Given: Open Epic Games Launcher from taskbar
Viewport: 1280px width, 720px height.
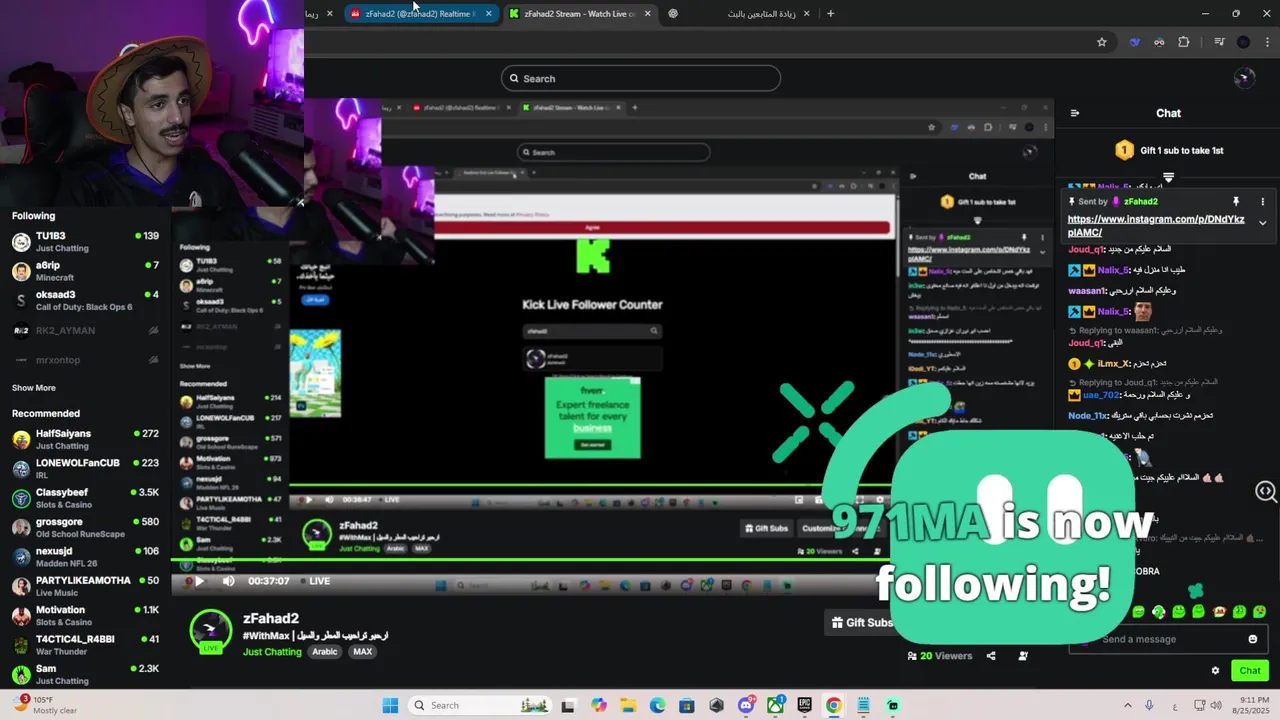Looking at the screenshot, I should [x=804, y=705].
